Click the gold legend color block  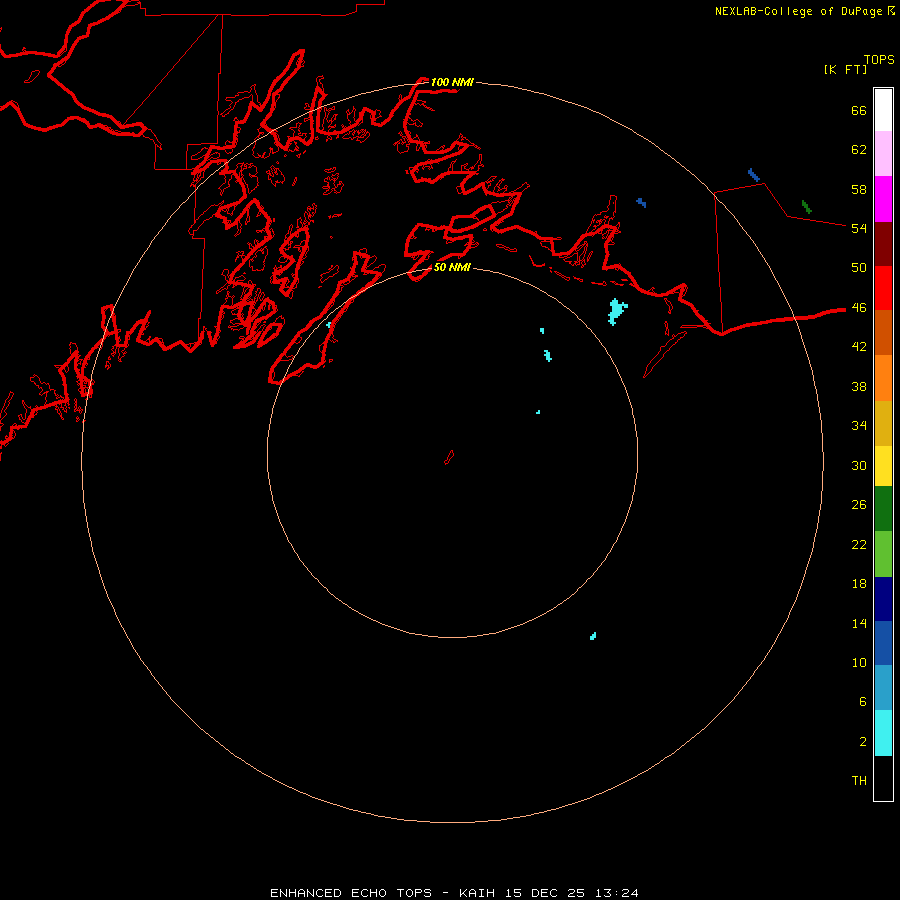pyautogui.click(x=883, y=423)
